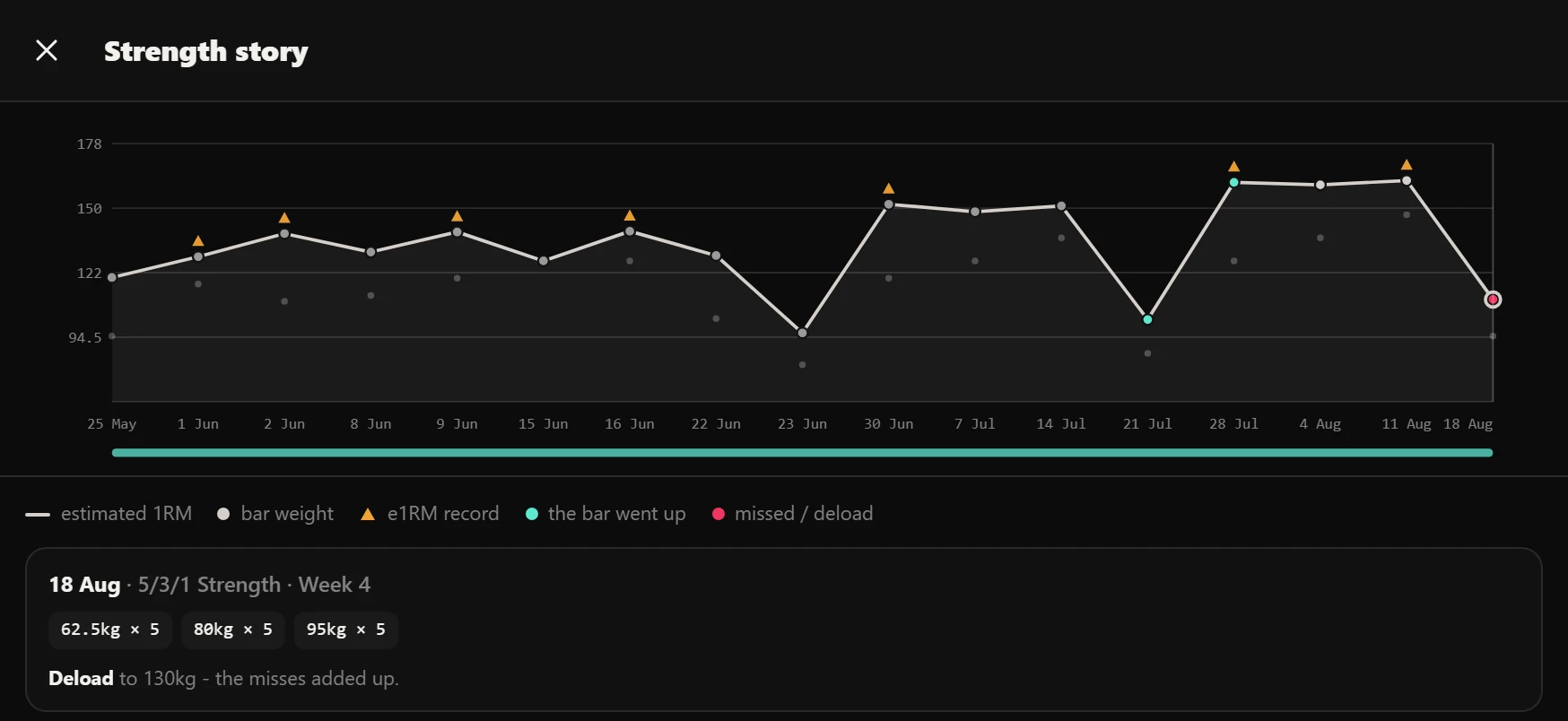The image size is (1568, 721).
Task: Click the e1RM record triangle above 28 Jul
Action: [x=1234, y=166]
